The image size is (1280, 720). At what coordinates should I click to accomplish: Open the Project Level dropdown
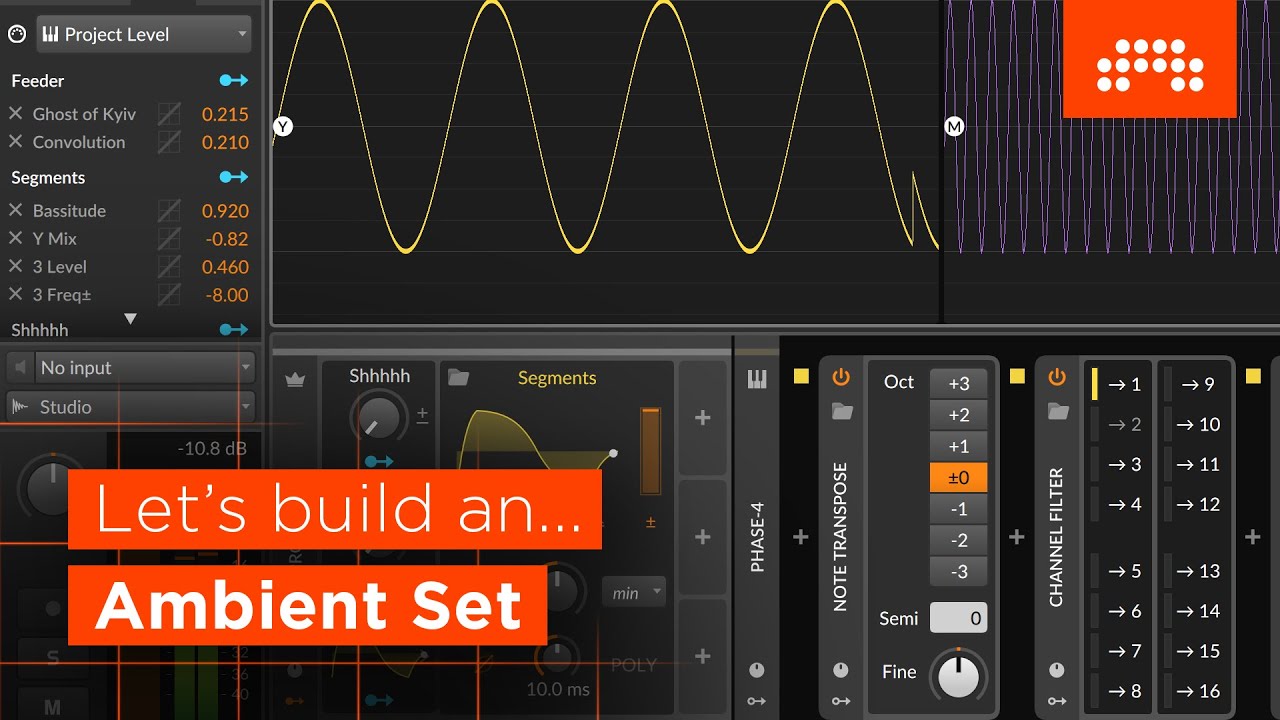click(144, 34)
